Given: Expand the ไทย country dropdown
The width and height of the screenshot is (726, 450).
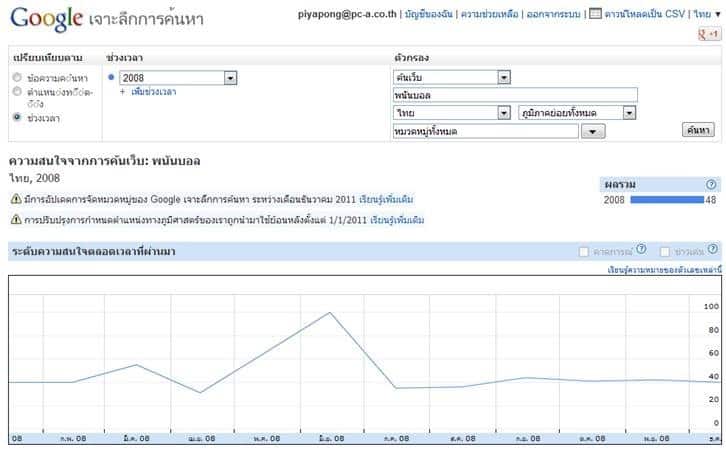Looking at the screenshot, I should (503, 113).
